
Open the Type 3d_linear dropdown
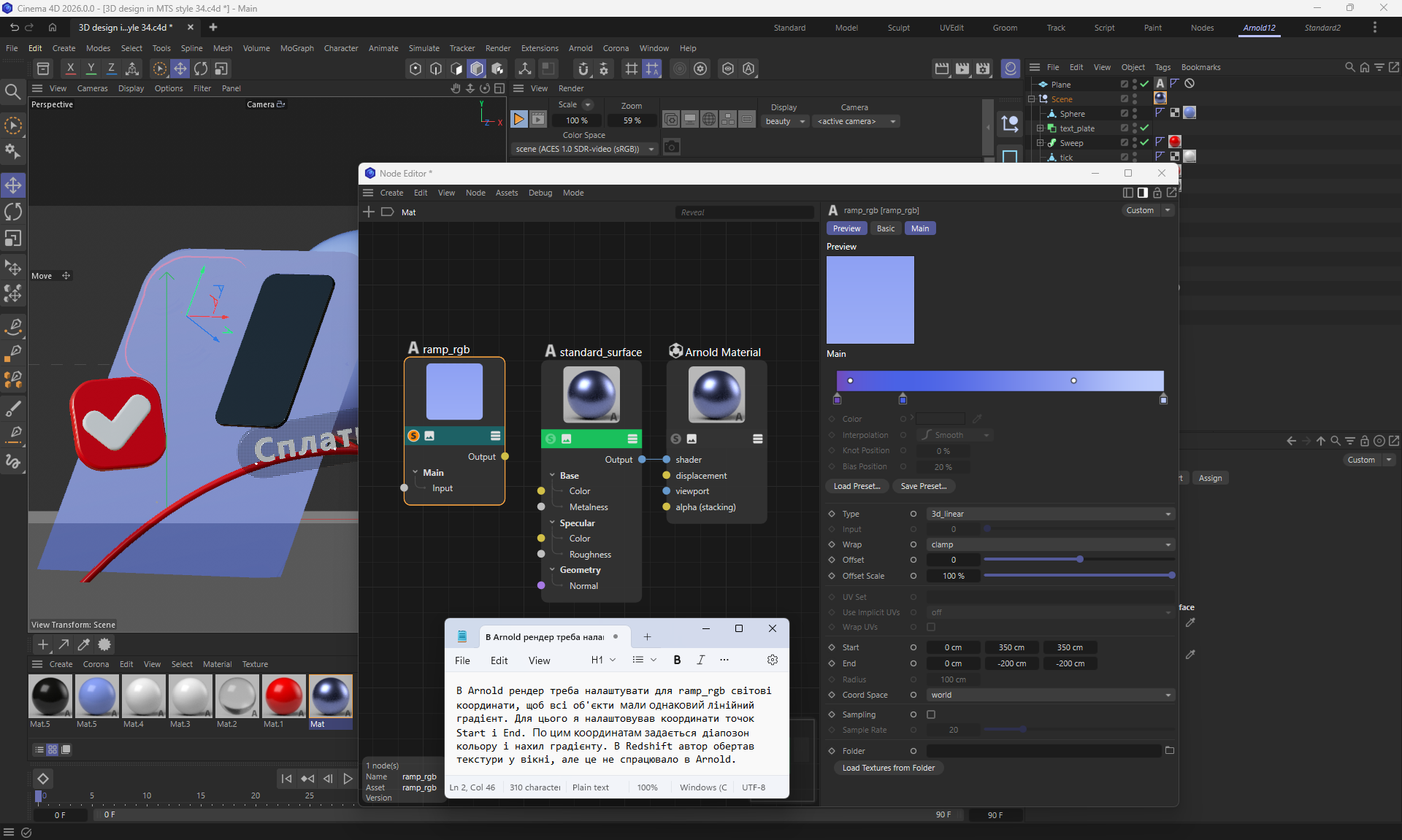1050,514
